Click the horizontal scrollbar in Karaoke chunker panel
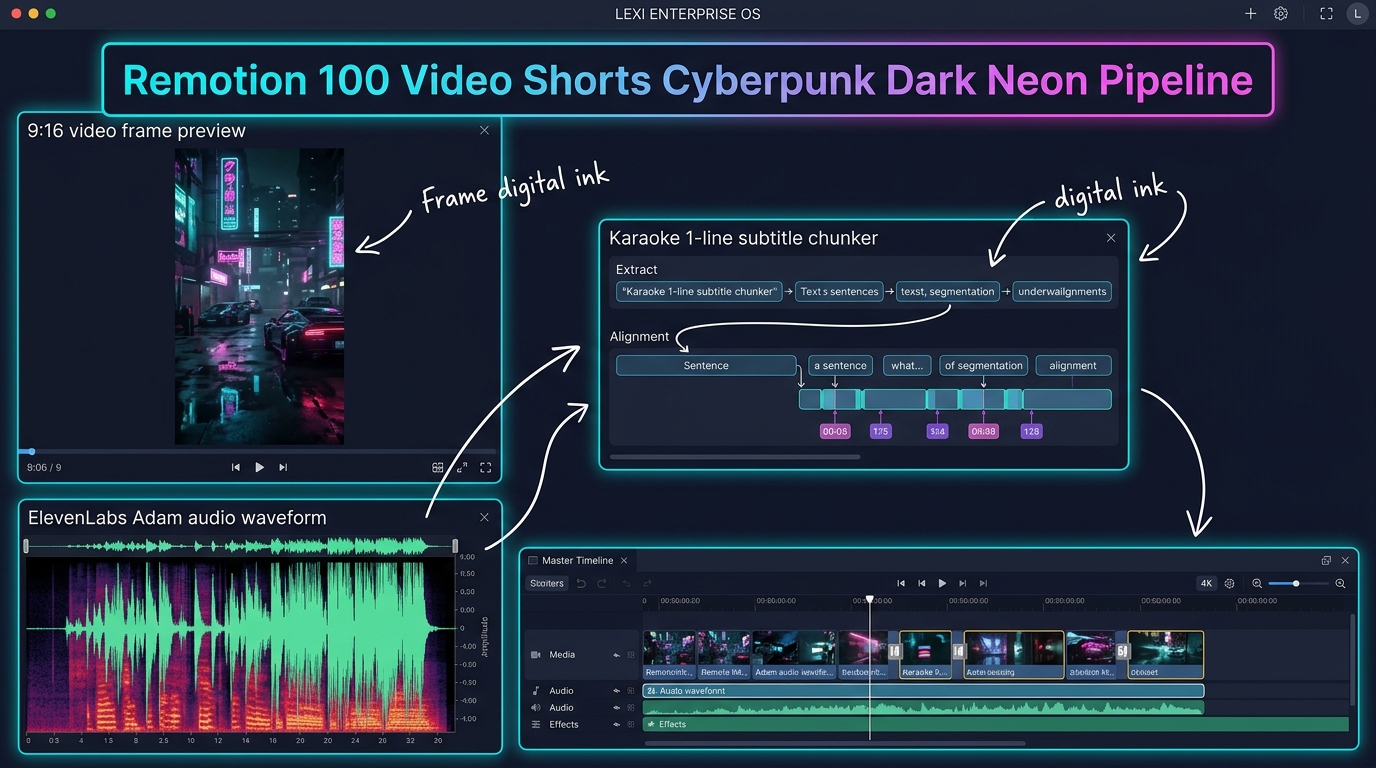 point(735,457)
